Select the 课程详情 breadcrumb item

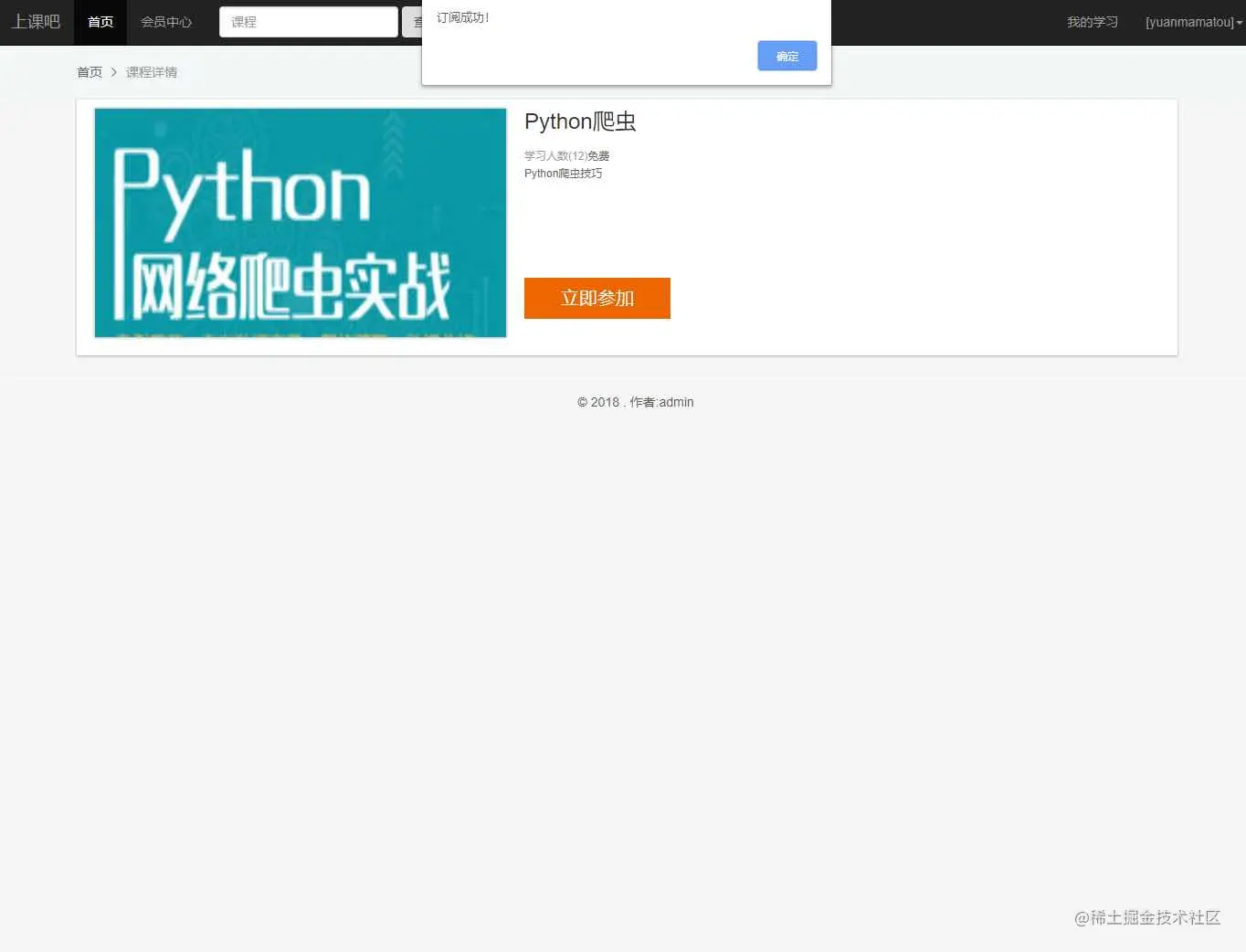pos(152,72)
